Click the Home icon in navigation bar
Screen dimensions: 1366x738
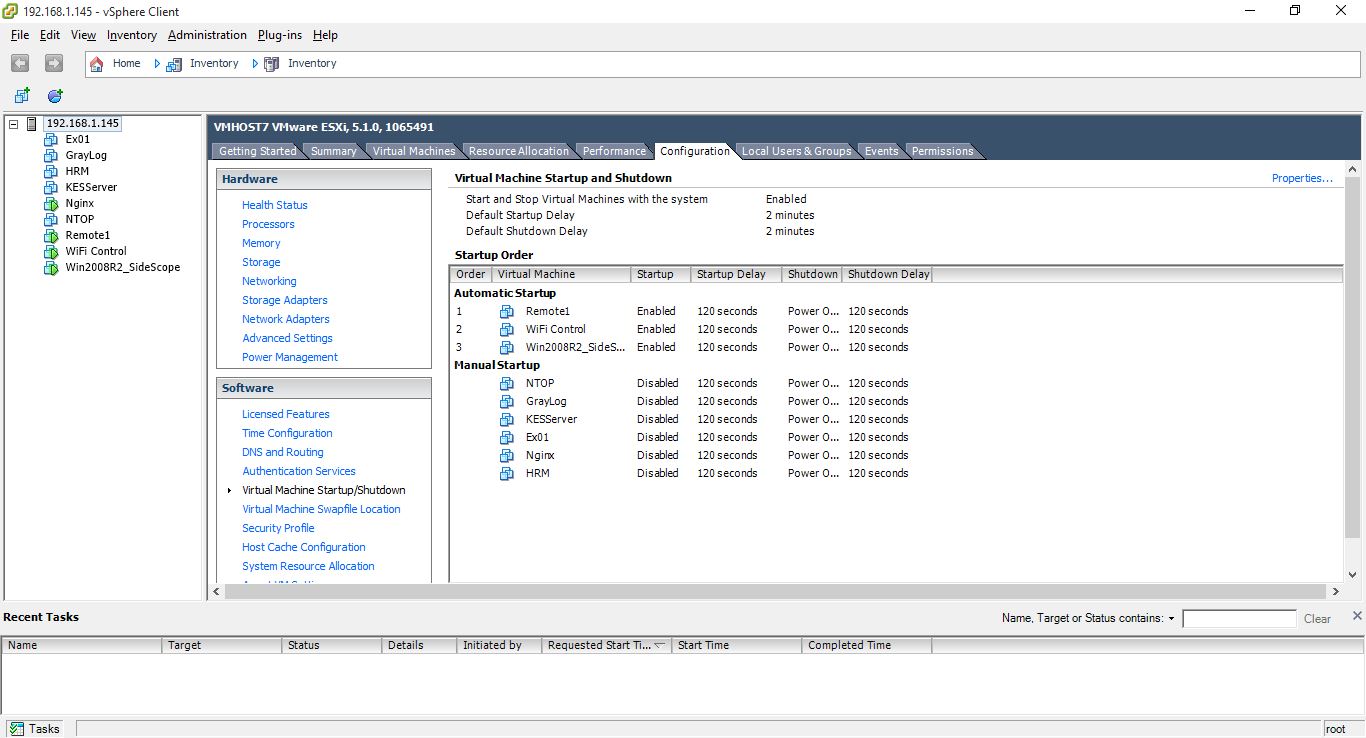97,63
